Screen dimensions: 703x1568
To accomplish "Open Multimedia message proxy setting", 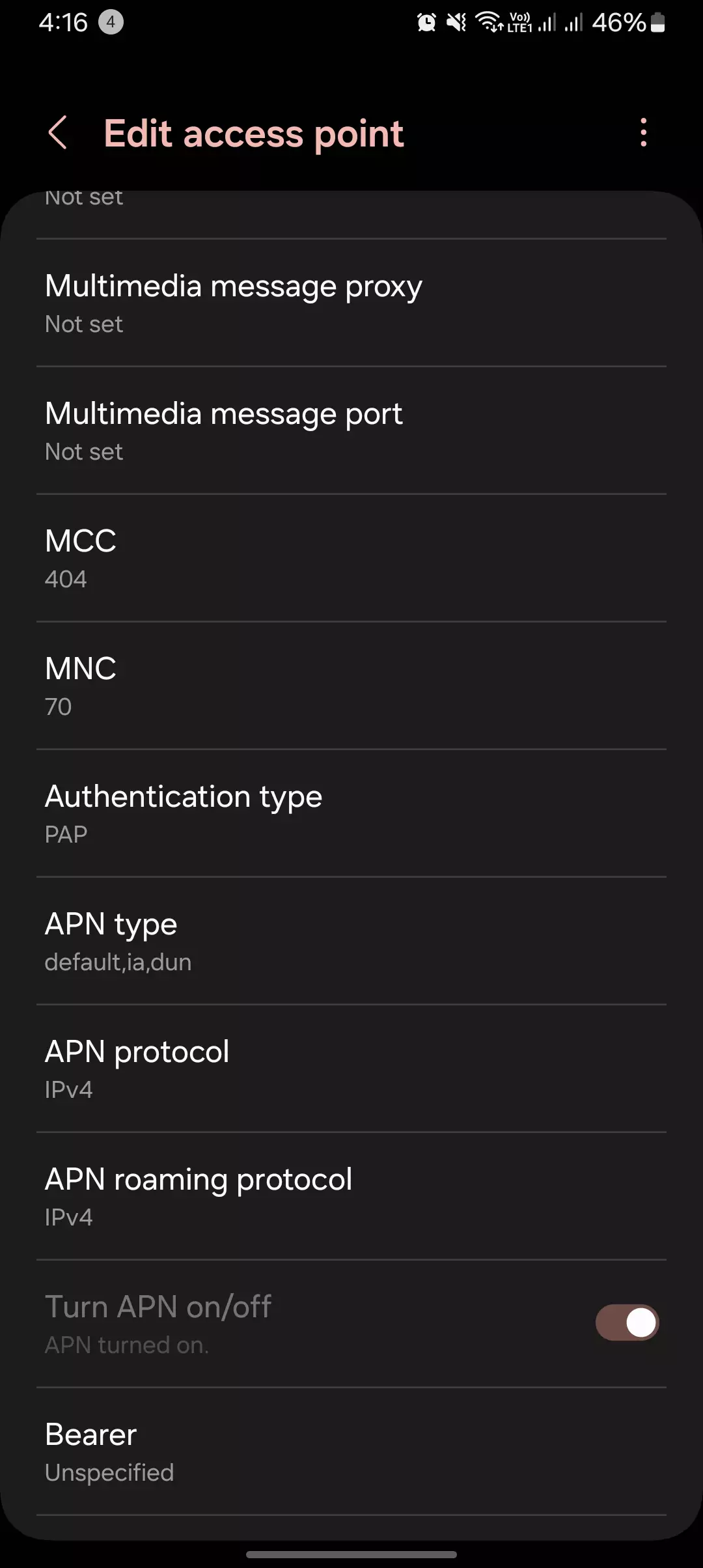I will (351, 303).
